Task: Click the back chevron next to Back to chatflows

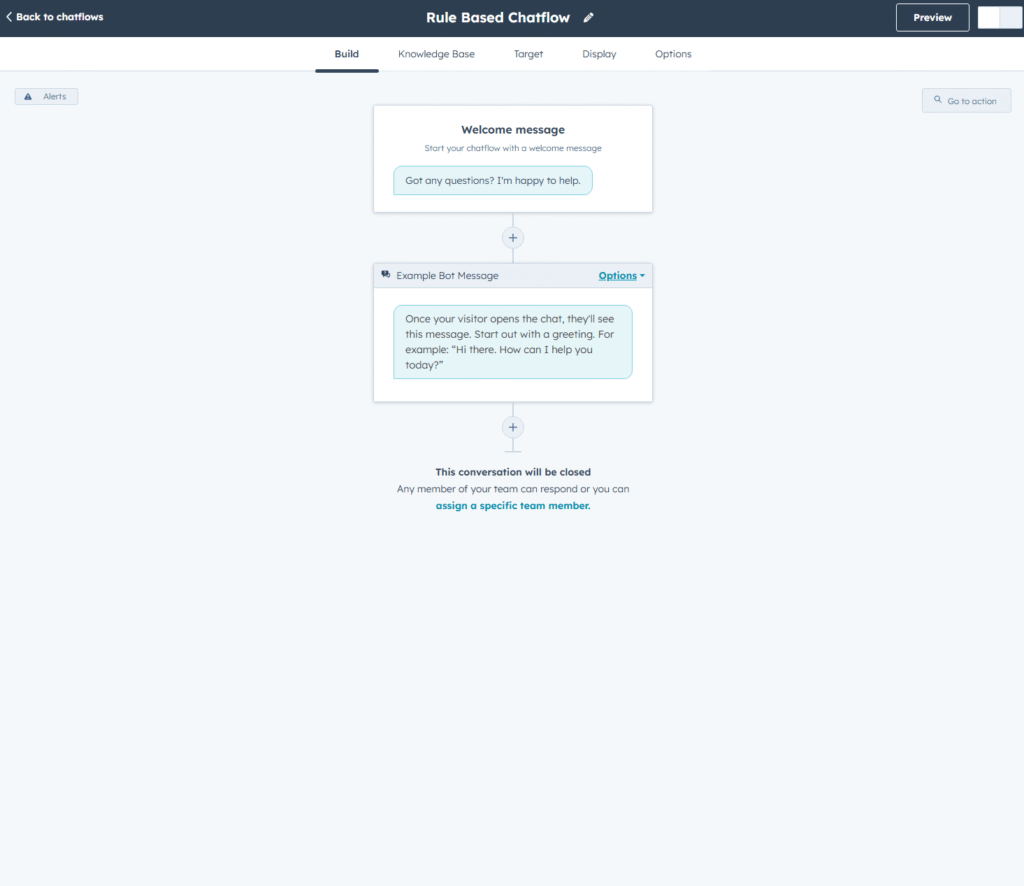Action: [x=10, y=17]
